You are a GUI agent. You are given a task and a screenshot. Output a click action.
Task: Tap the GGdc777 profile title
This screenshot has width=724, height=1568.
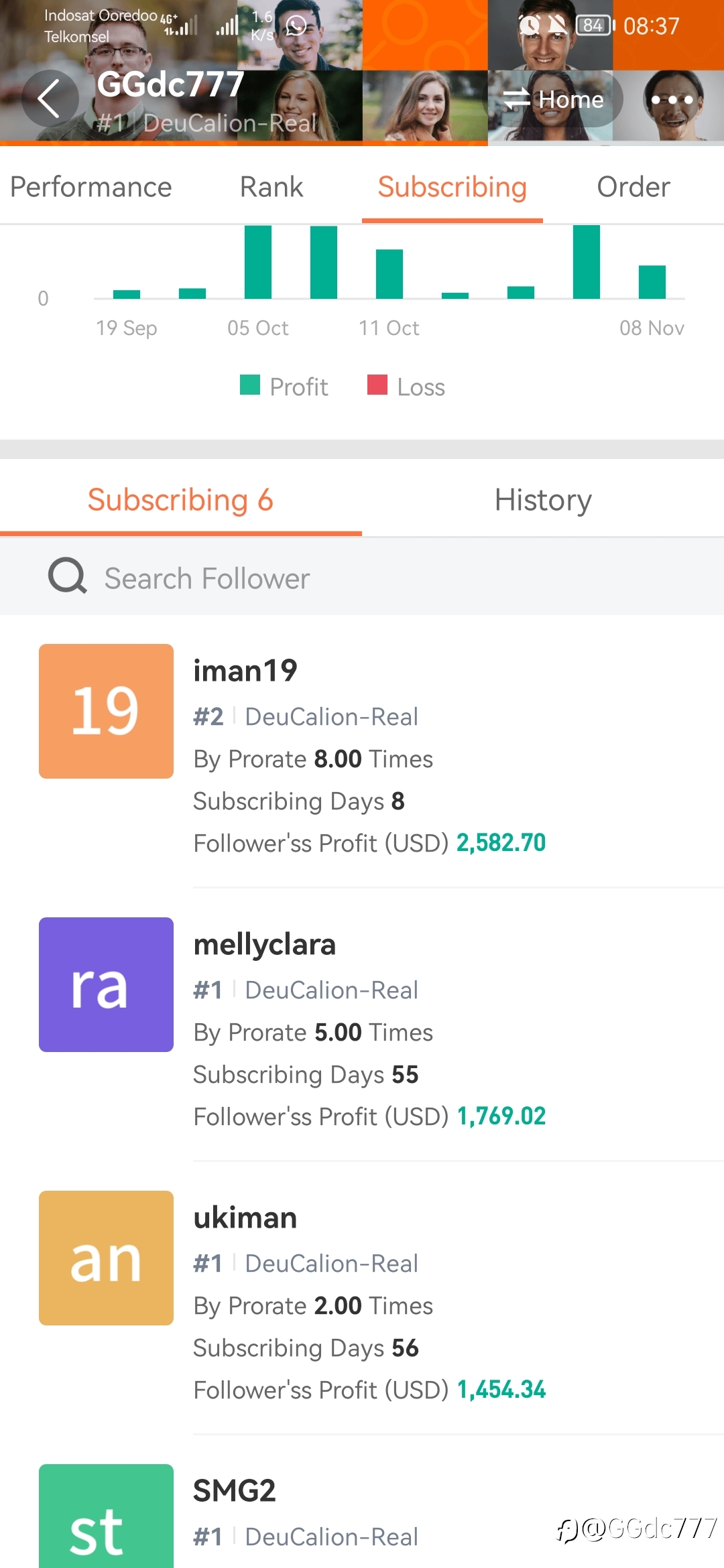pyautogui.click(x=170, y=84)
